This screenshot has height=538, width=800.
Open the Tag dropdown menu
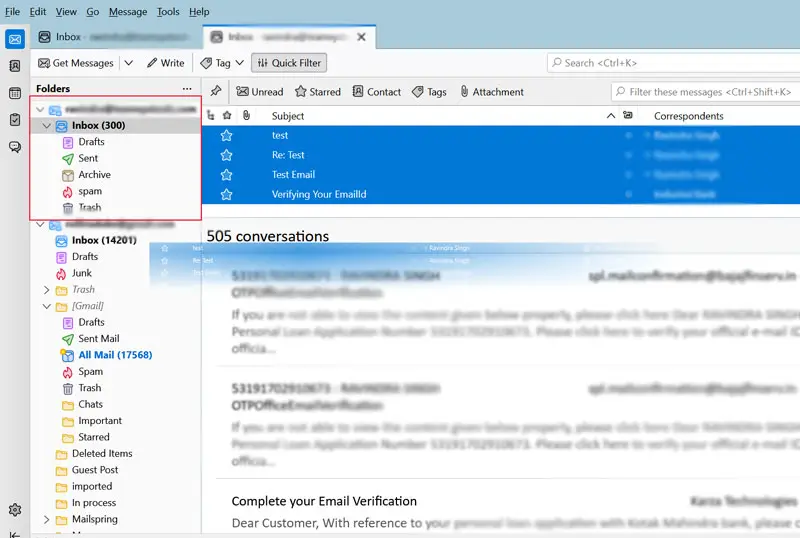[x=222, y=63]
